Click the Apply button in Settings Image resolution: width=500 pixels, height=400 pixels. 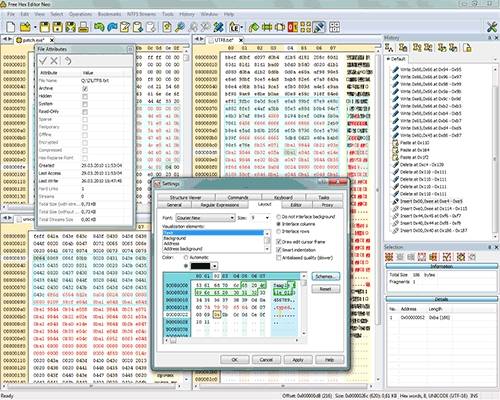(x=298, y=360)
